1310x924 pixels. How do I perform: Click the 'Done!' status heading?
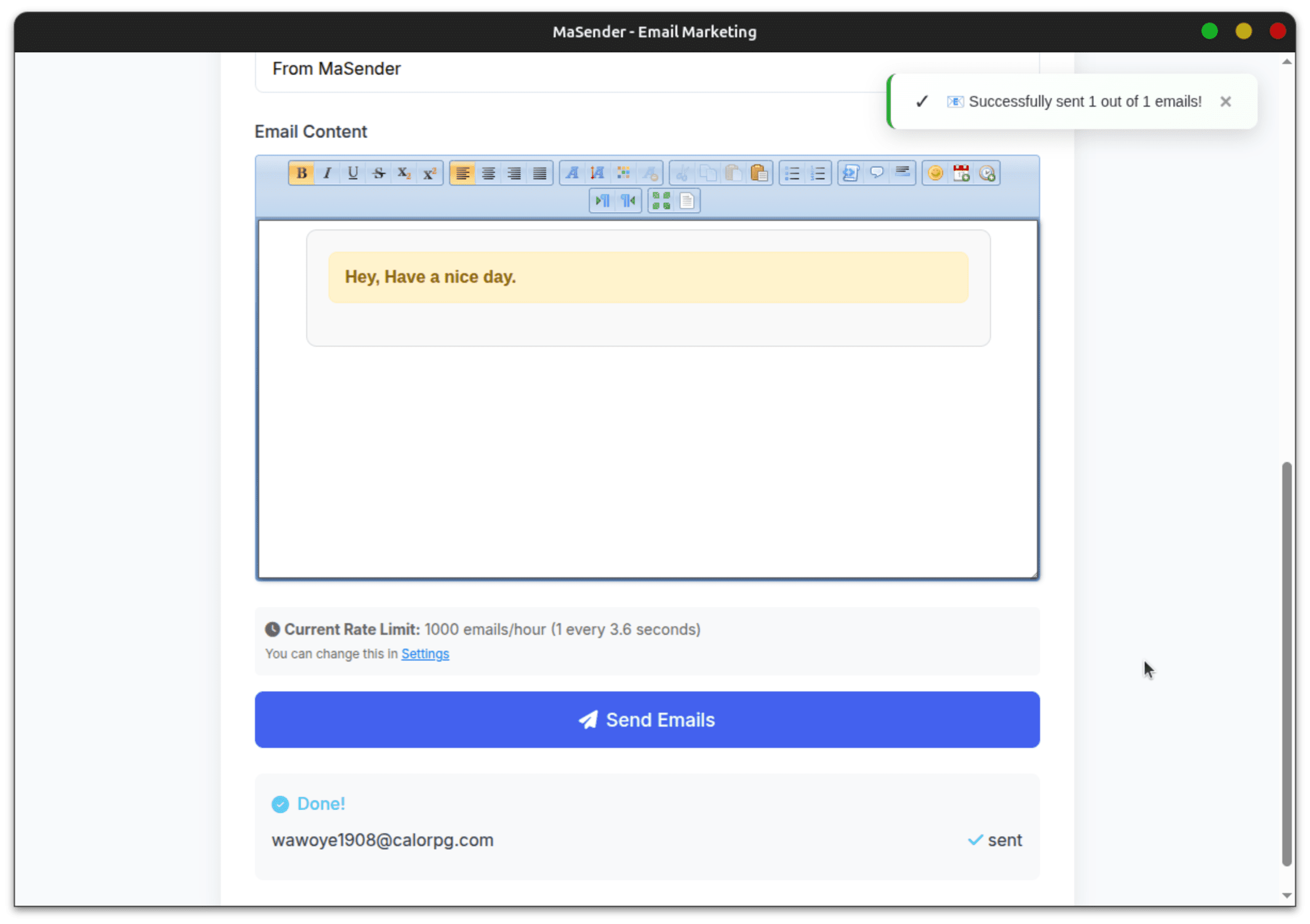[x=321, y=804]
